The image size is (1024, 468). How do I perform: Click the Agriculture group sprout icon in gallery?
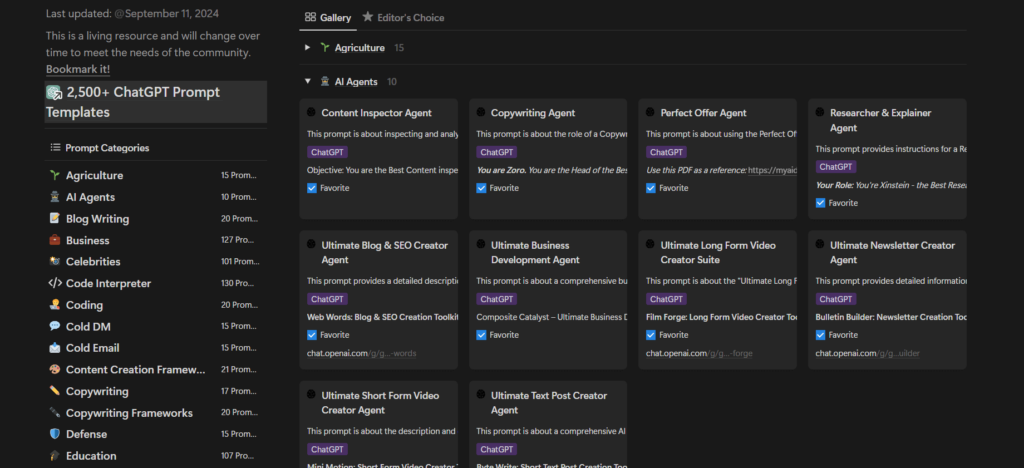tap(325, 48)
